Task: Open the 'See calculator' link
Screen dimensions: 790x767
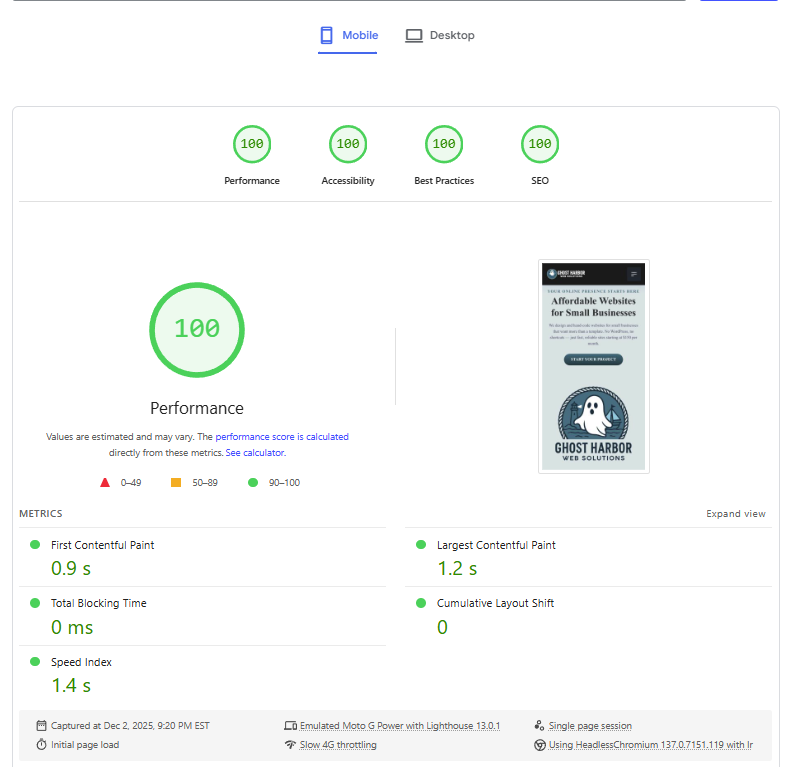Action: click(255, 453)
